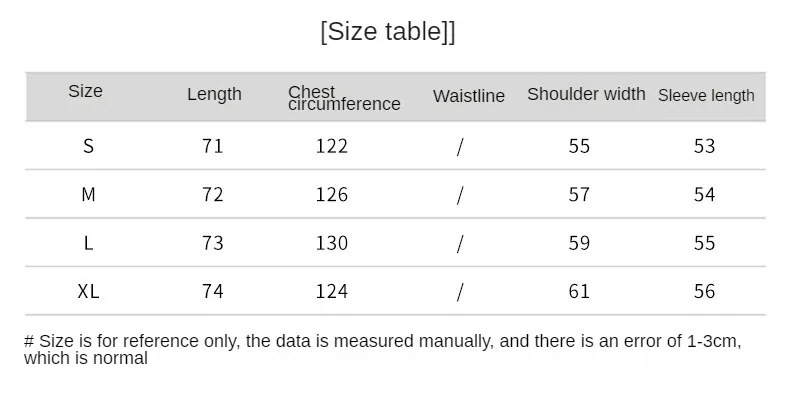The width and height of the screenshot is (790, 401).
Task: Click the L size row label
Action: click(x=88, y=243)
